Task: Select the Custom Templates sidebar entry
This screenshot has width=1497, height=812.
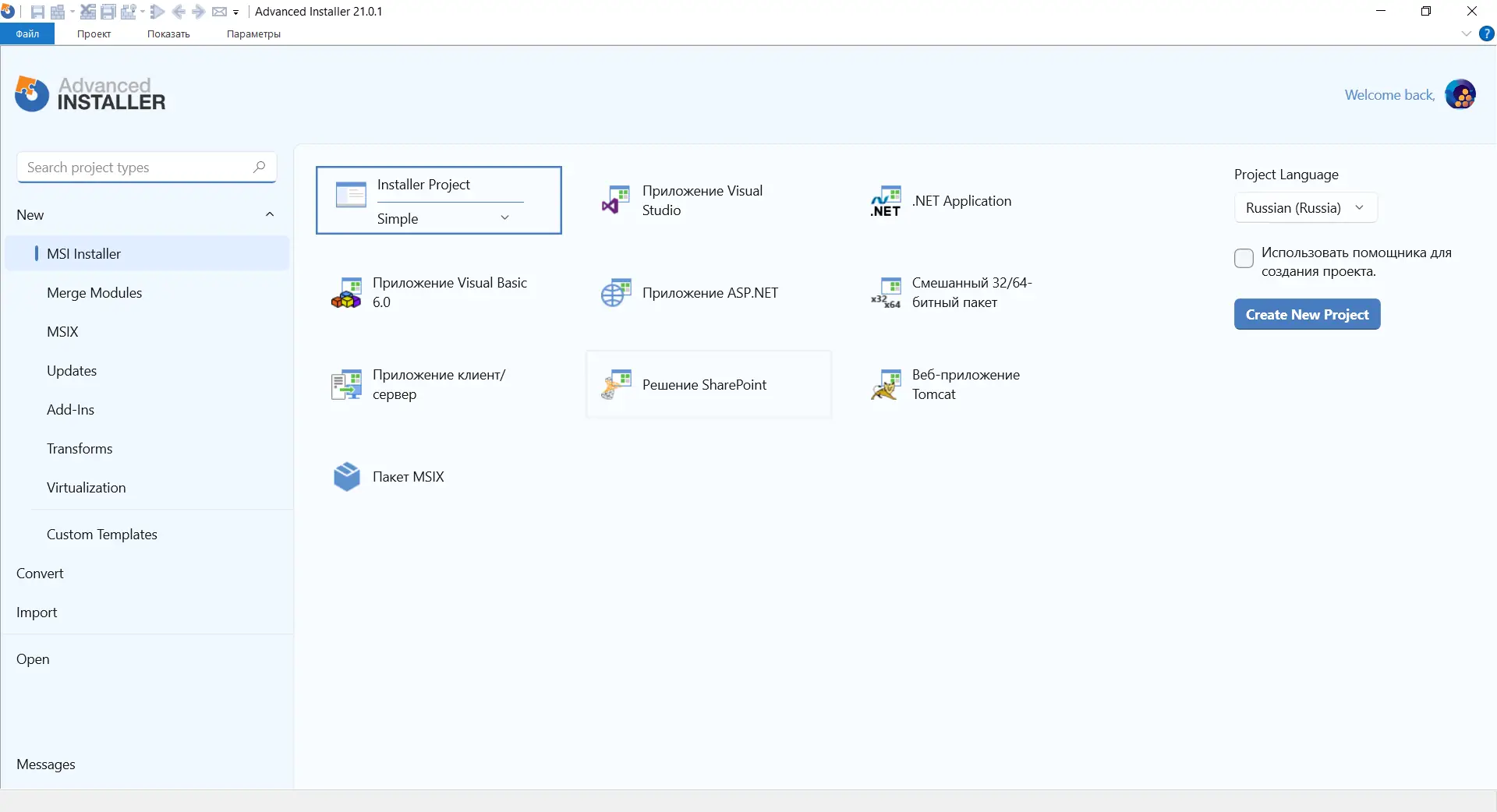Action: [101, 535]
